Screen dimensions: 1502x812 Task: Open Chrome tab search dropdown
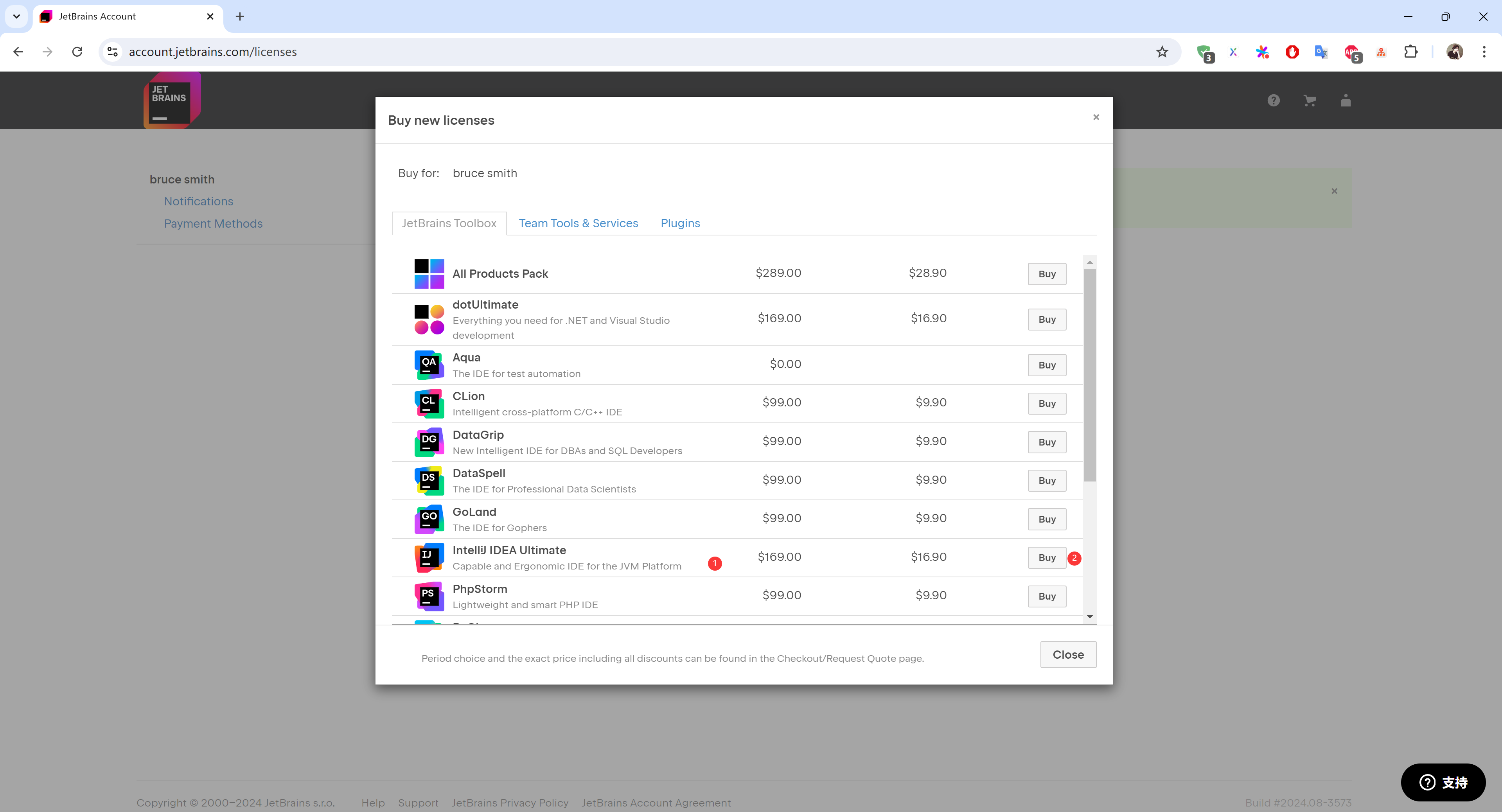click(16, 16)
